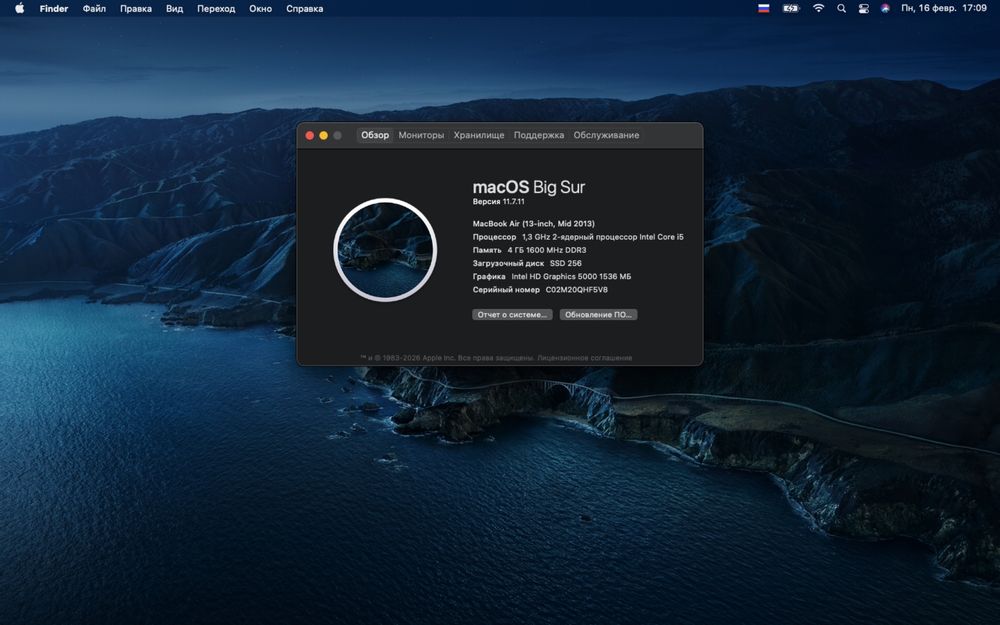Click the Версия 11.7.11 text
The image size is (1000, 625).
point(498,202)
